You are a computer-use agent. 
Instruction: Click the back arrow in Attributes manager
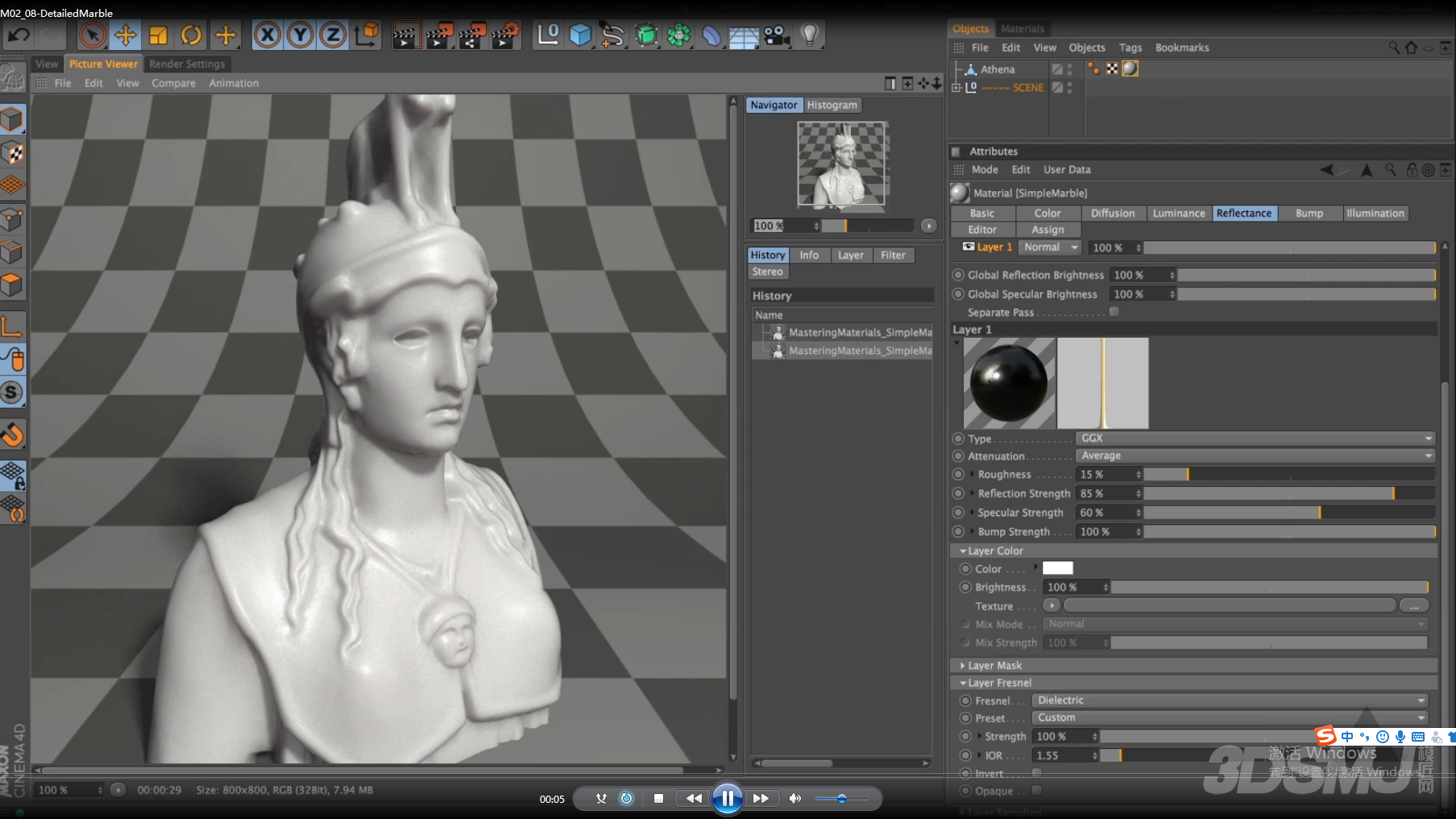(1327, 169)
